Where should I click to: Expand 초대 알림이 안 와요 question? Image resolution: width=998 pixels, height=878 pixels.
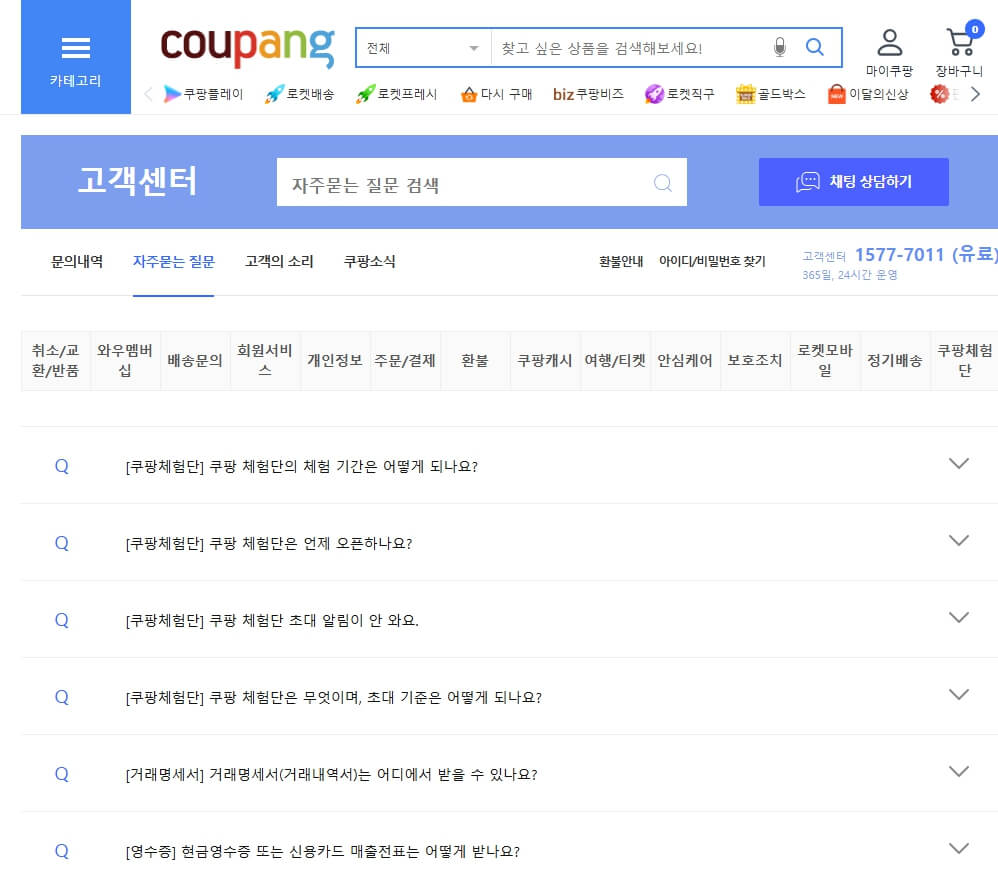coord(509,620)
